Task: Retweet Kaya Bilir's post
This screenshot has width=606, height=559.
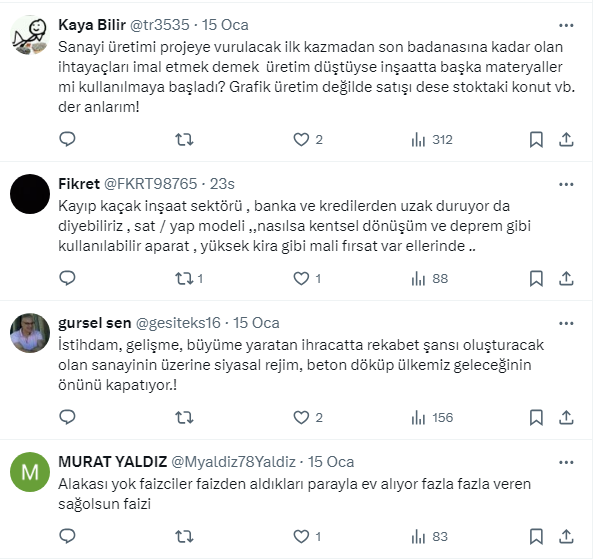Action: click(183, 140)
